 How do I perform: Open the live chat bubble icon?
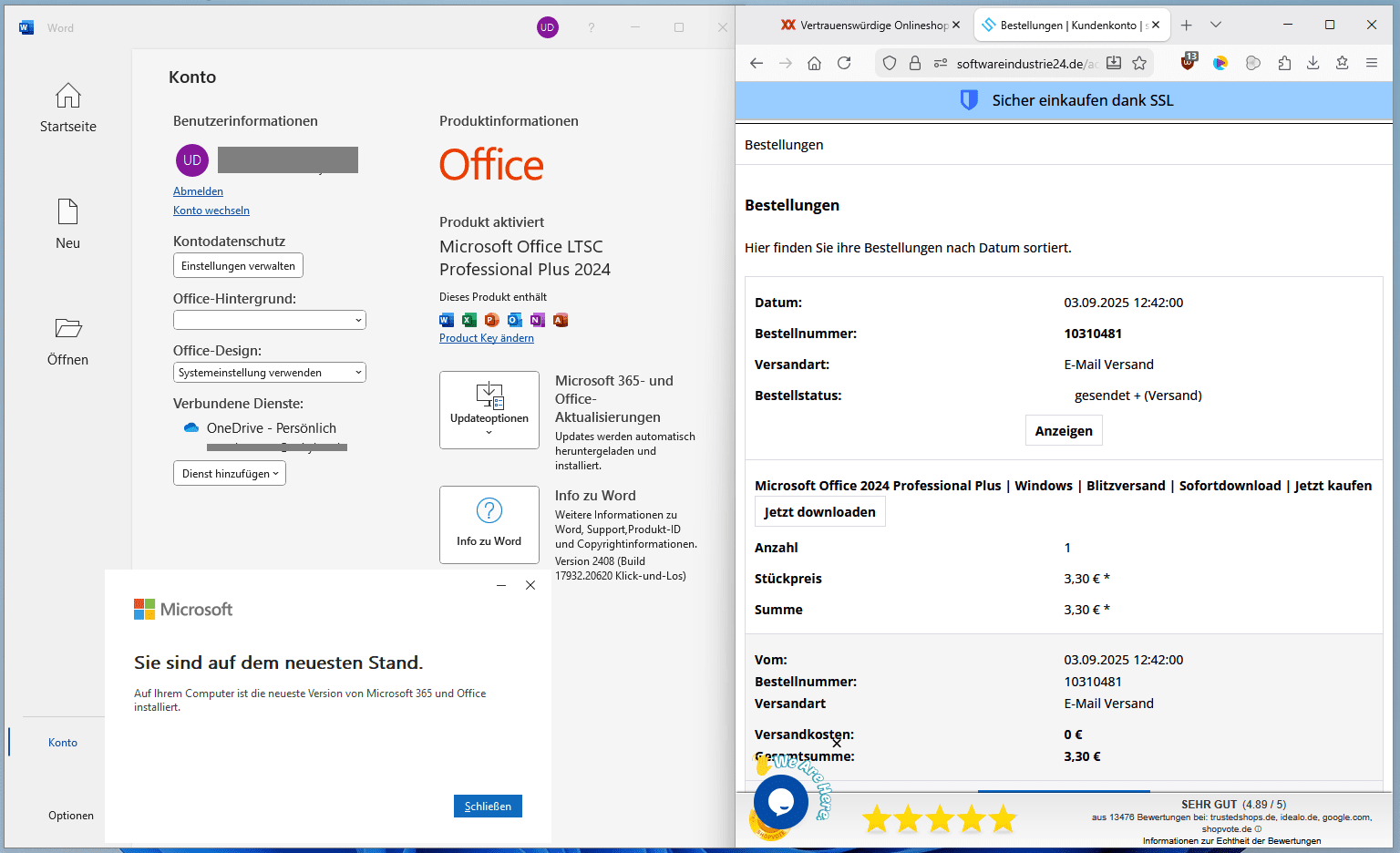[781, 802]
